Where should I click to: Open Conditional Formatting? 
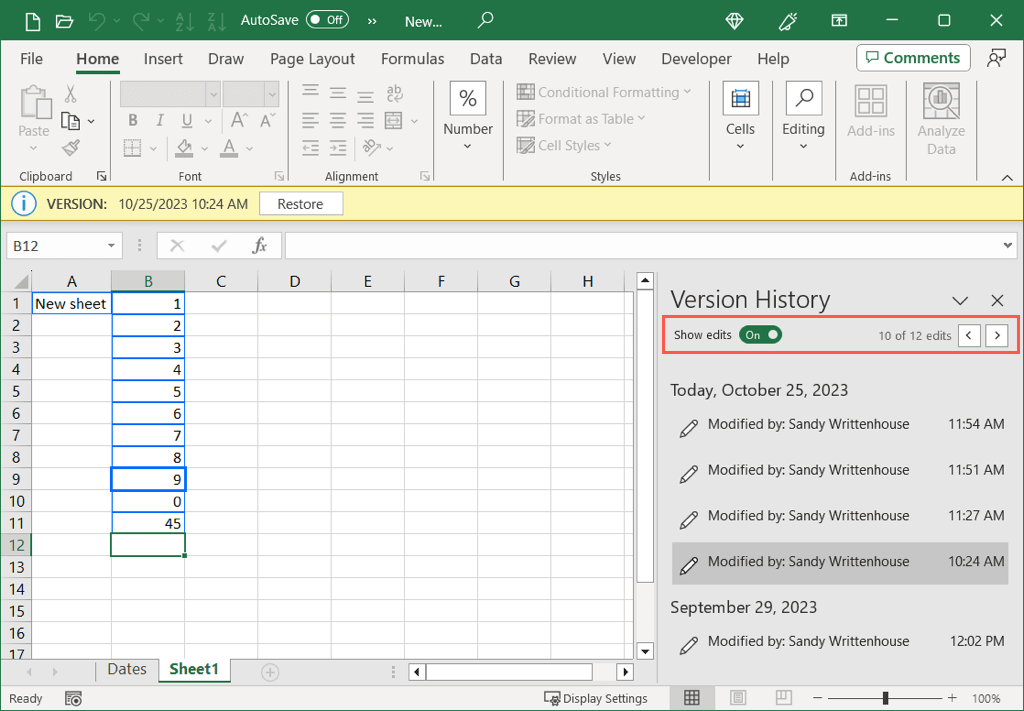point(600,92)
